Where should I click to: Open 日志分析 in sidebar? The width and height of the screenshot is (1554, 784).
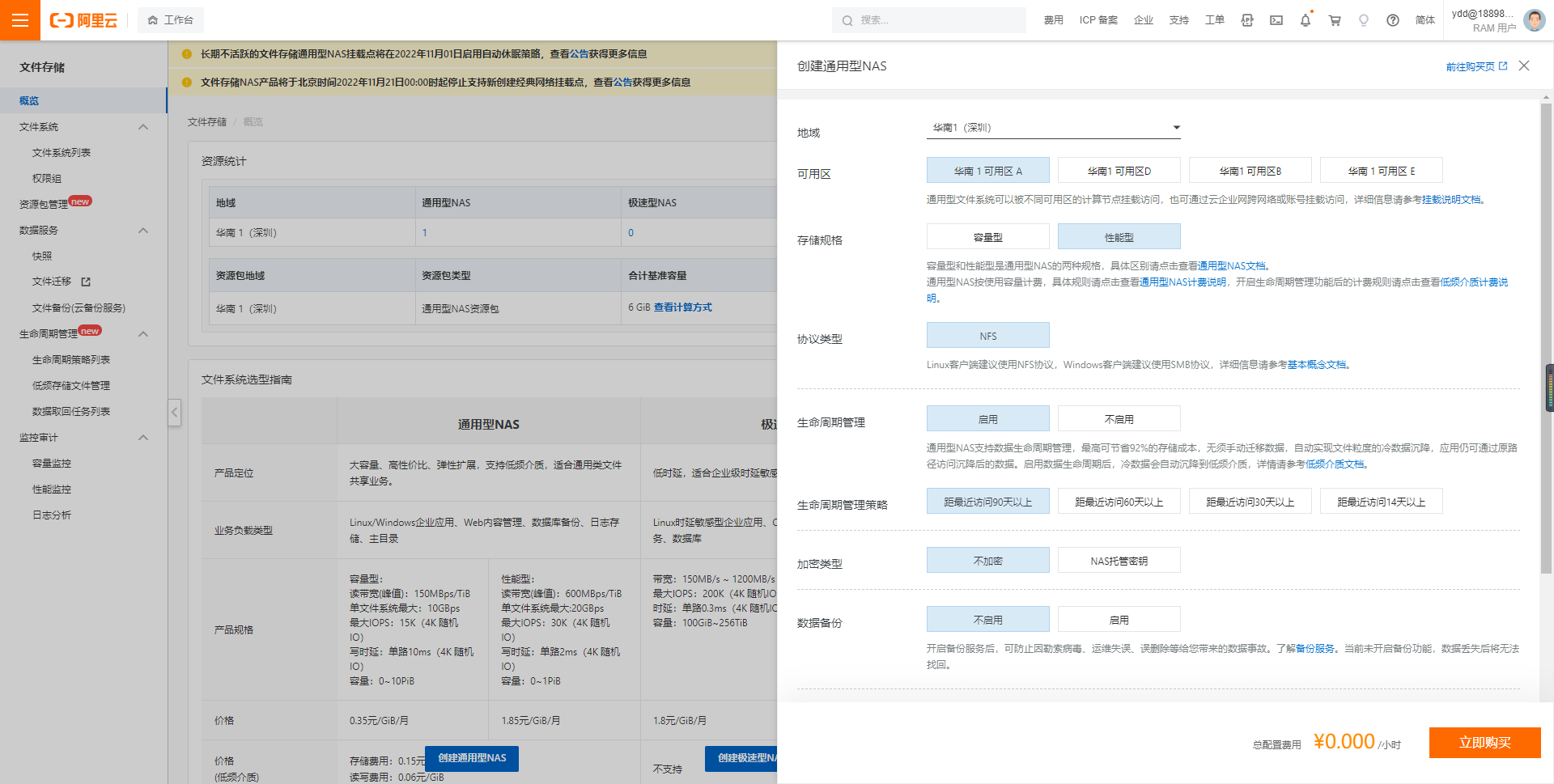52,515
